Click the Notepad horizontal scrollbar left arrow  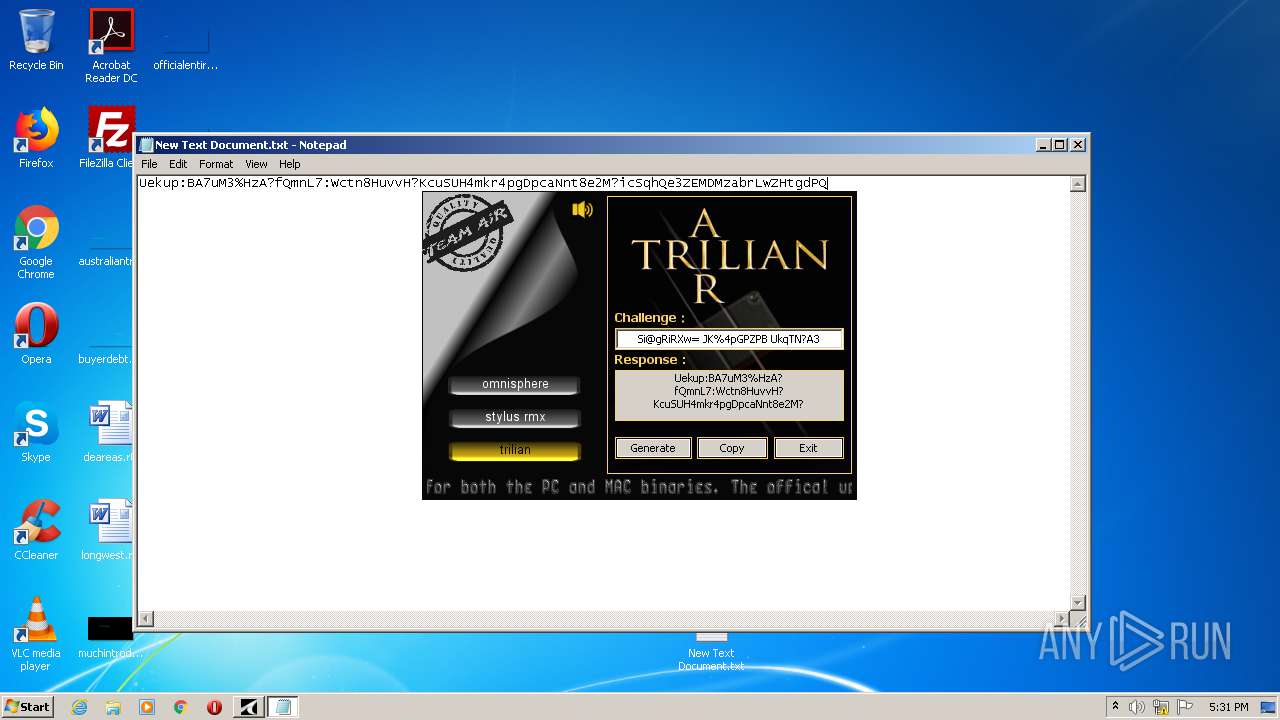point(146,619)
